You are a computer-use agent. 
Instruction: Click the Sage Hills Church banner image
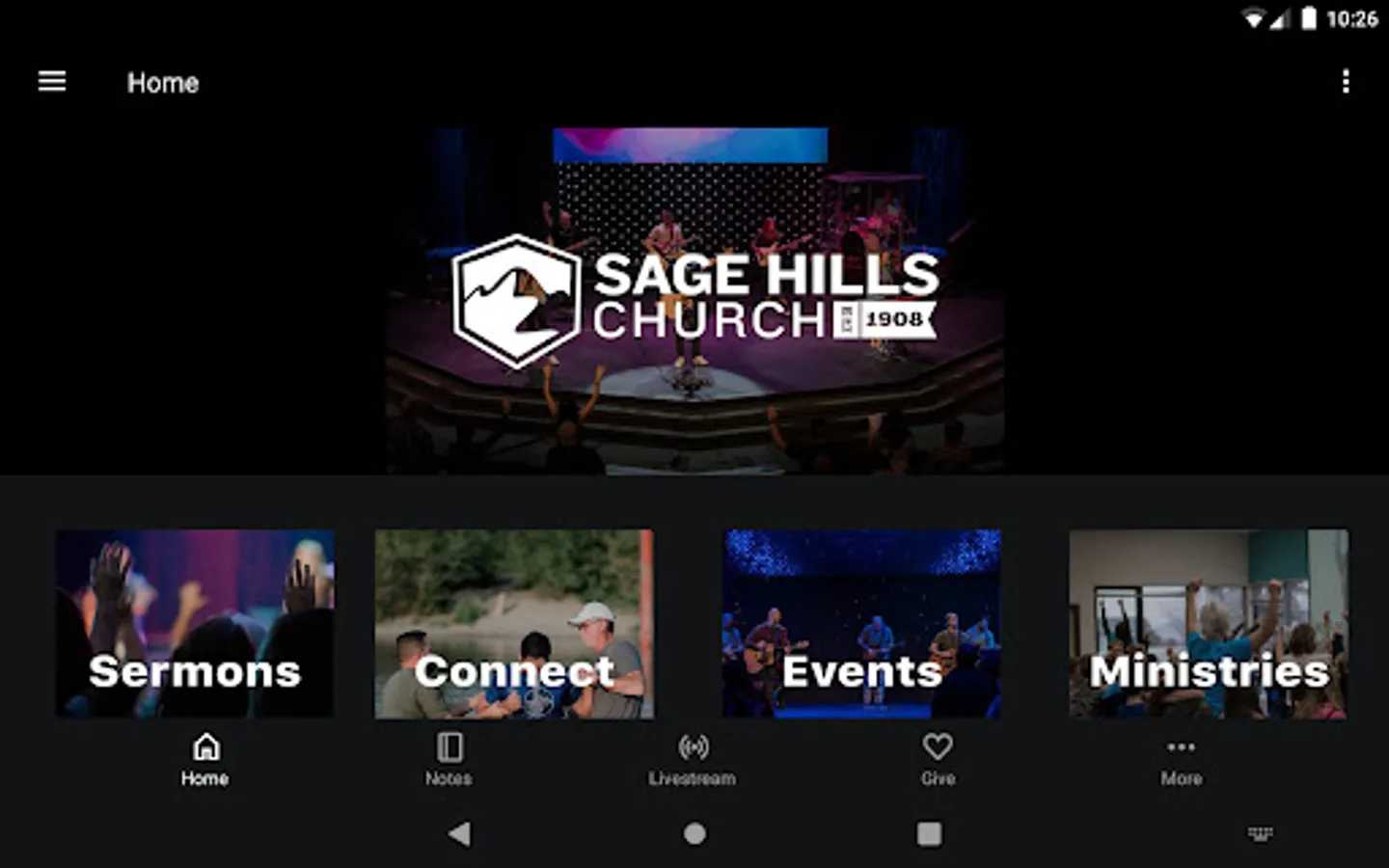tap(694, 301)
